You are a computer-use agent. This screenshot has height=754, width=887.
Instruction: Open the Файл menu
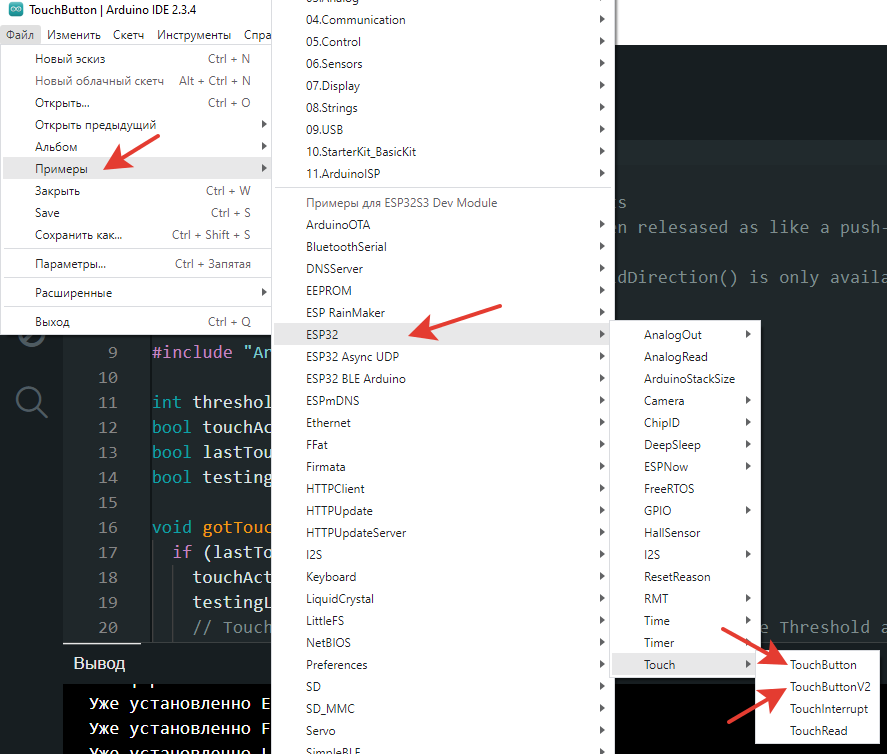pos(20,35)
